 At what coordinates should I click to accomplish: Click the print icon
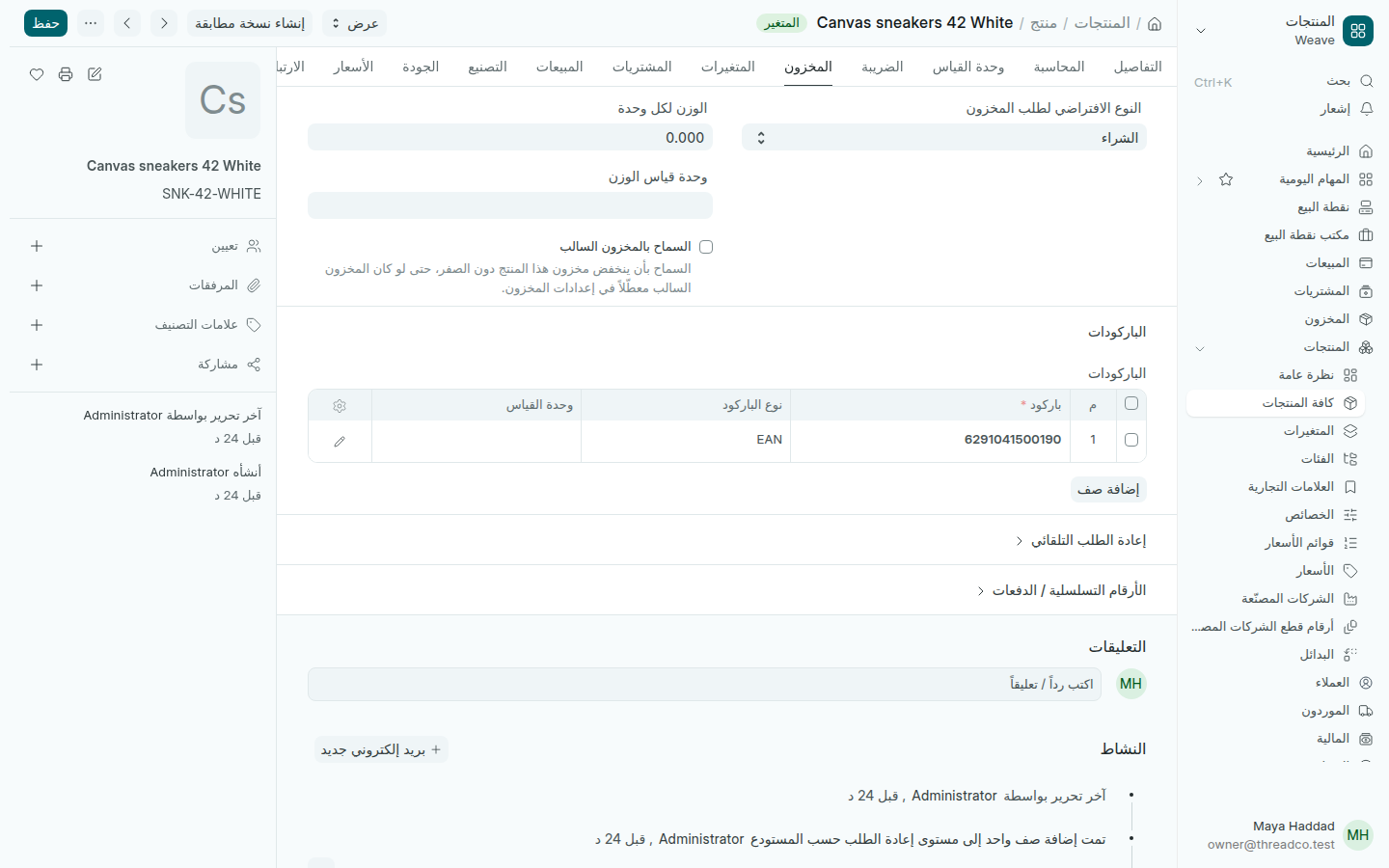[66, 74]
